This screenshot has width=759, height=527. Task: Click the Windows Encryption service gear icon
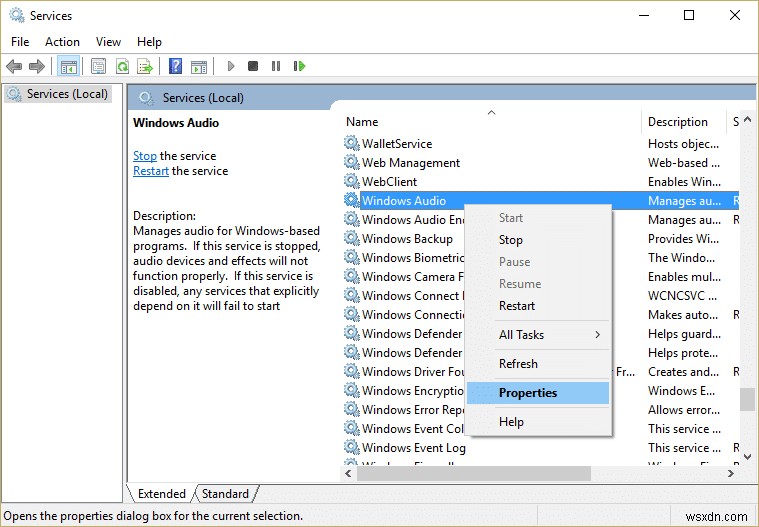pyautogui.click(x=351, y=390)
